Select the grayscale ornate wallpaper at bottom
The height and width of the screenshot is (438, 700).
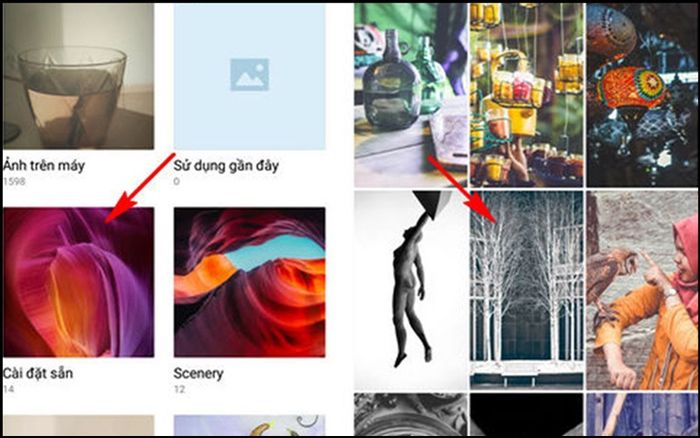(x=411, y=414)
